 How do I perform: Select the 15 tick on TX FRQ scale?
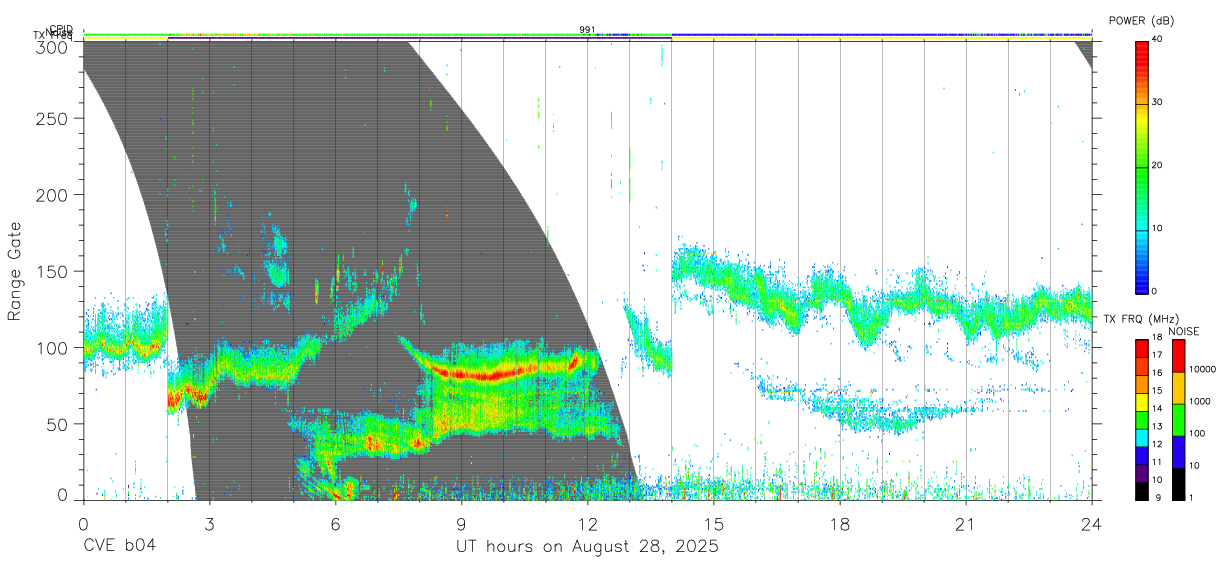(1157, 392)
